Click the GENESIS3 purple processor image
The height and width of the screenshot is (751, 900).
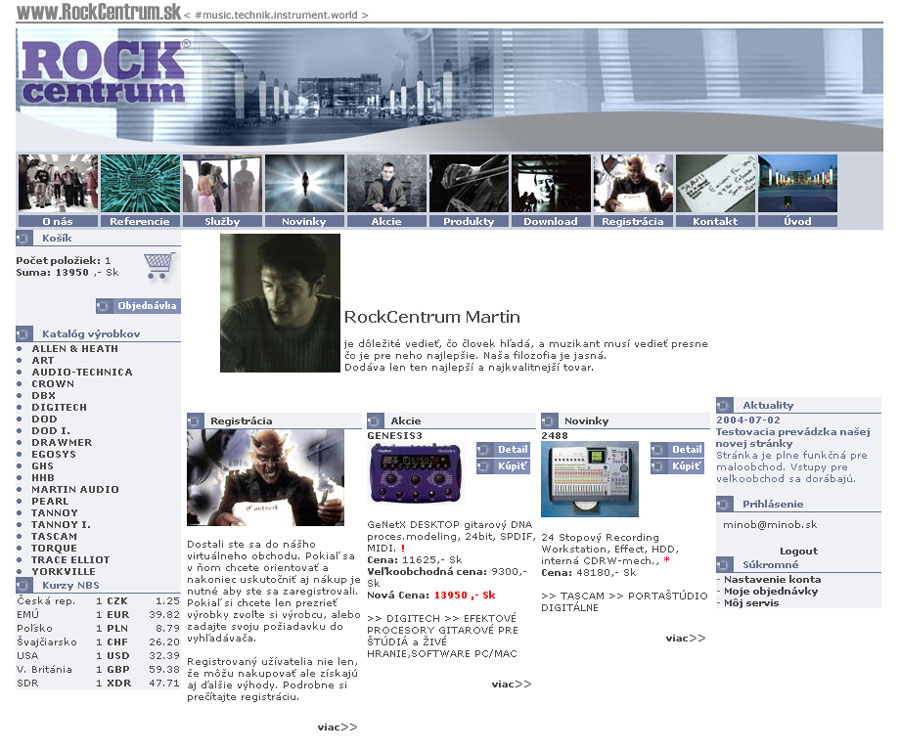[x=415, y=474]
